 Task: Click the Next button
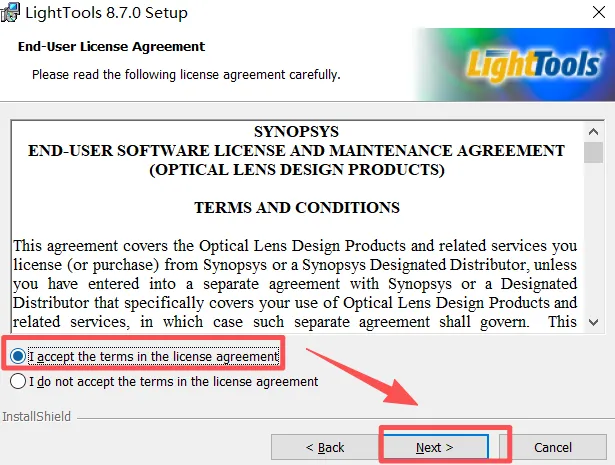coord(435,447)
